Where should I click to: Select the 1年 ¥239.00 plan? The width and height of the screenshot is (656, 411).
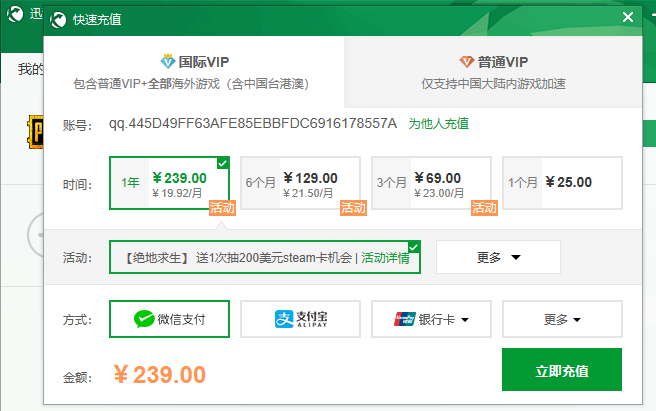[169, 183]
